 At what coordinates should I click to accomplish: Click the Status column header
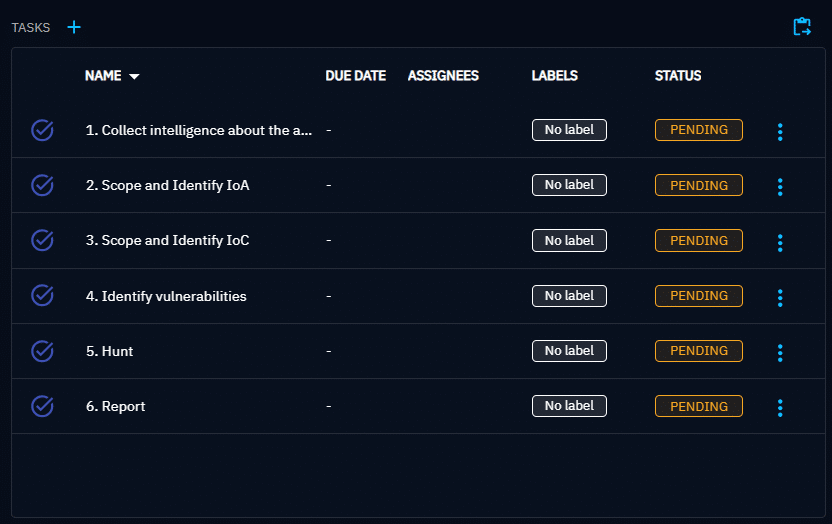click(677, 76)
